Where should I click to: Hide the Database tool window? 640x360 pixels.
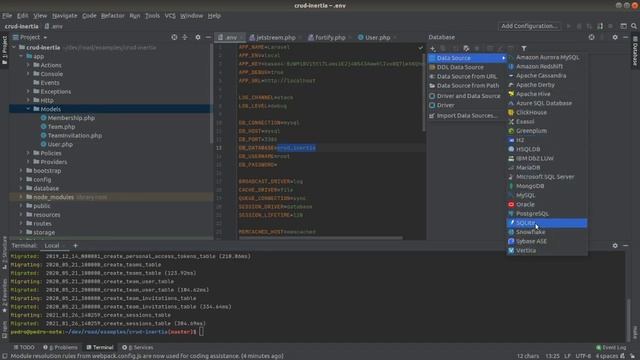pyautogui.click(x=625, y=37)
